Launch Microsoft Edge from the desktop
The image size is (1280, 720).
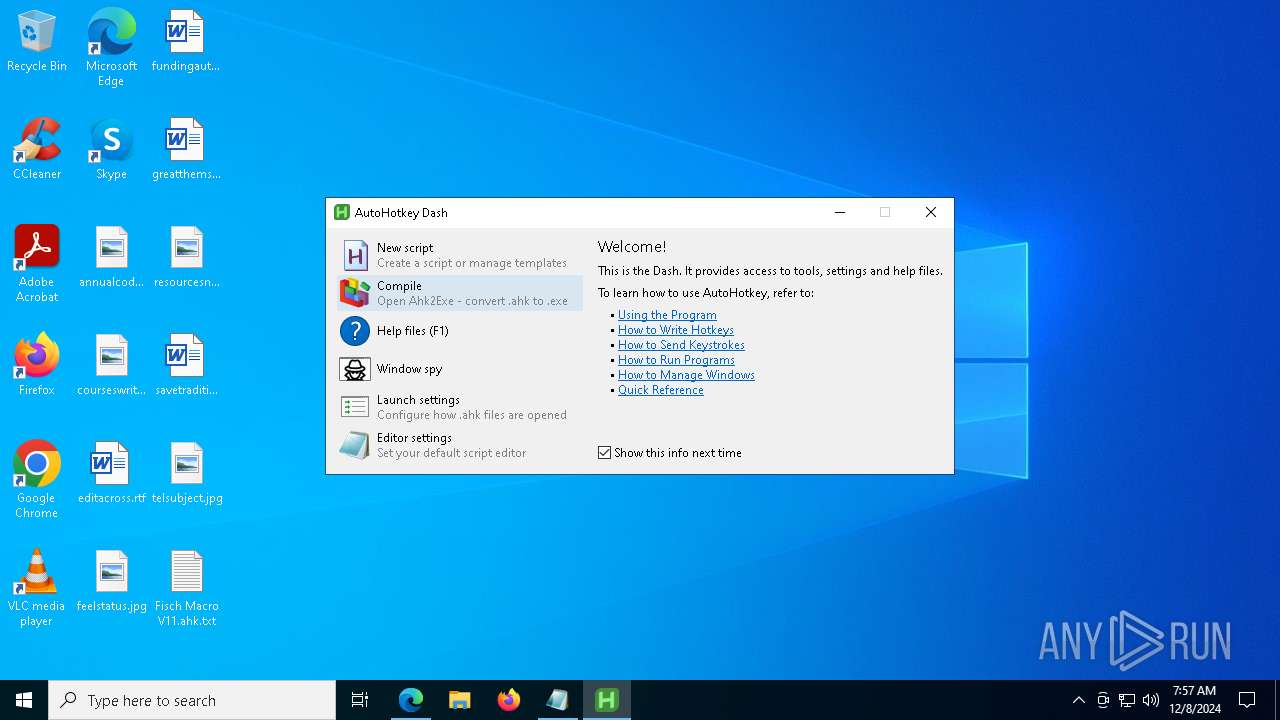(x=111, y=32)
